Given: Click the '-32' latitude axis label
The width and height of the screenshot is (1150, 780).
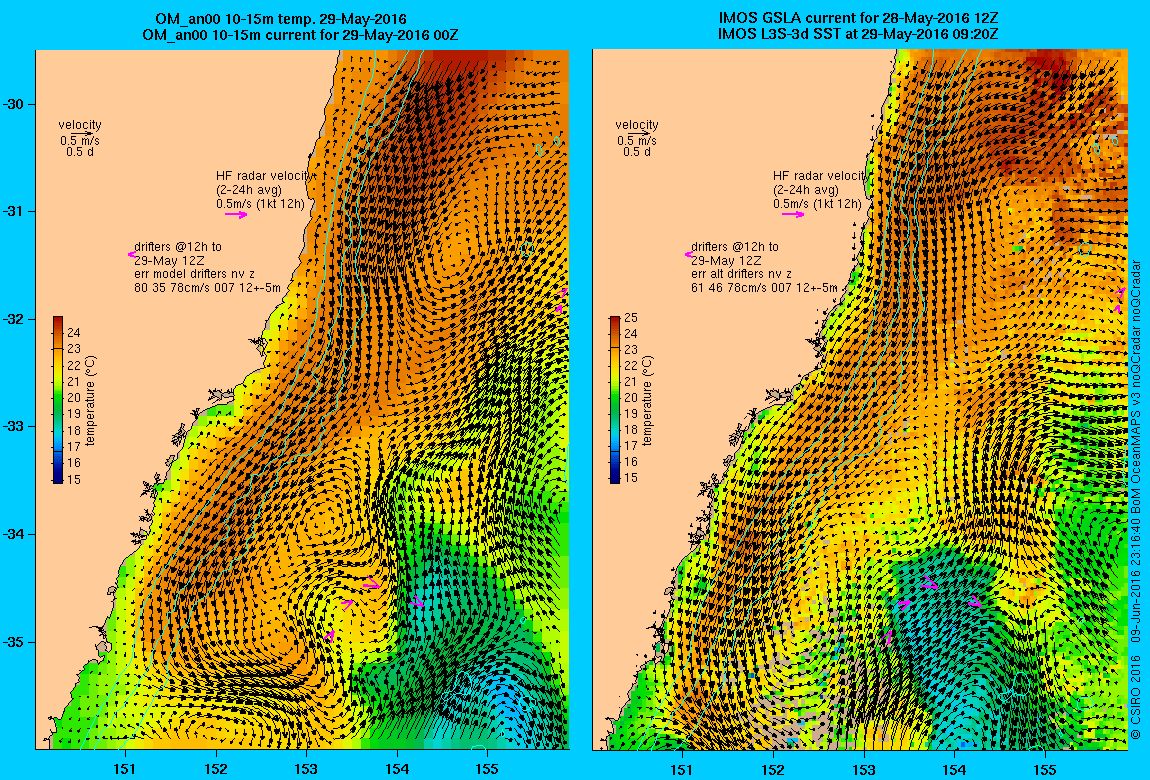Looking at the screenshot, I should tap(14, 320).
